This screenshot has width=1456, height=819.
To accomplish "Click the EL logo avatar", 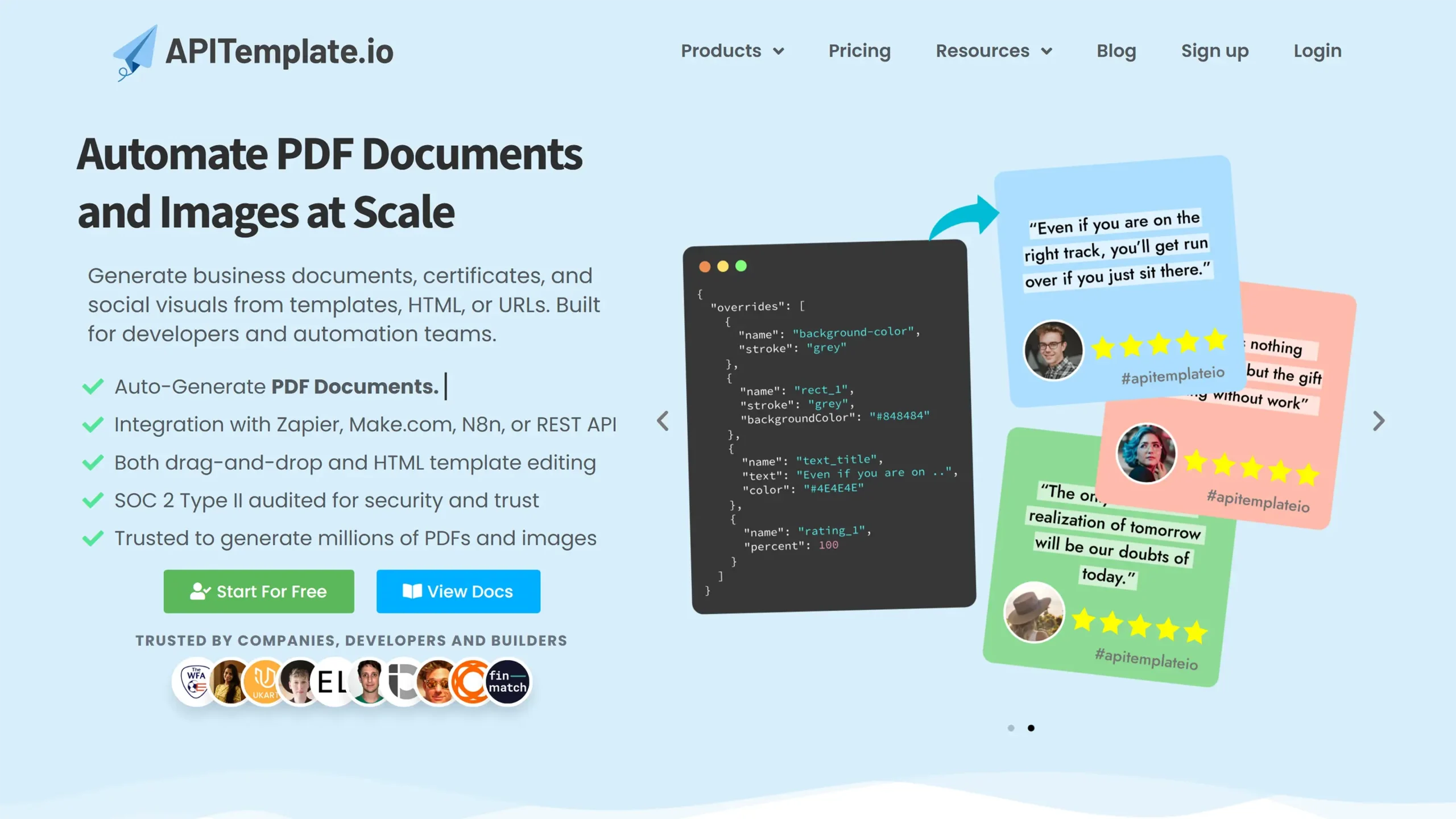I will 332,681.
